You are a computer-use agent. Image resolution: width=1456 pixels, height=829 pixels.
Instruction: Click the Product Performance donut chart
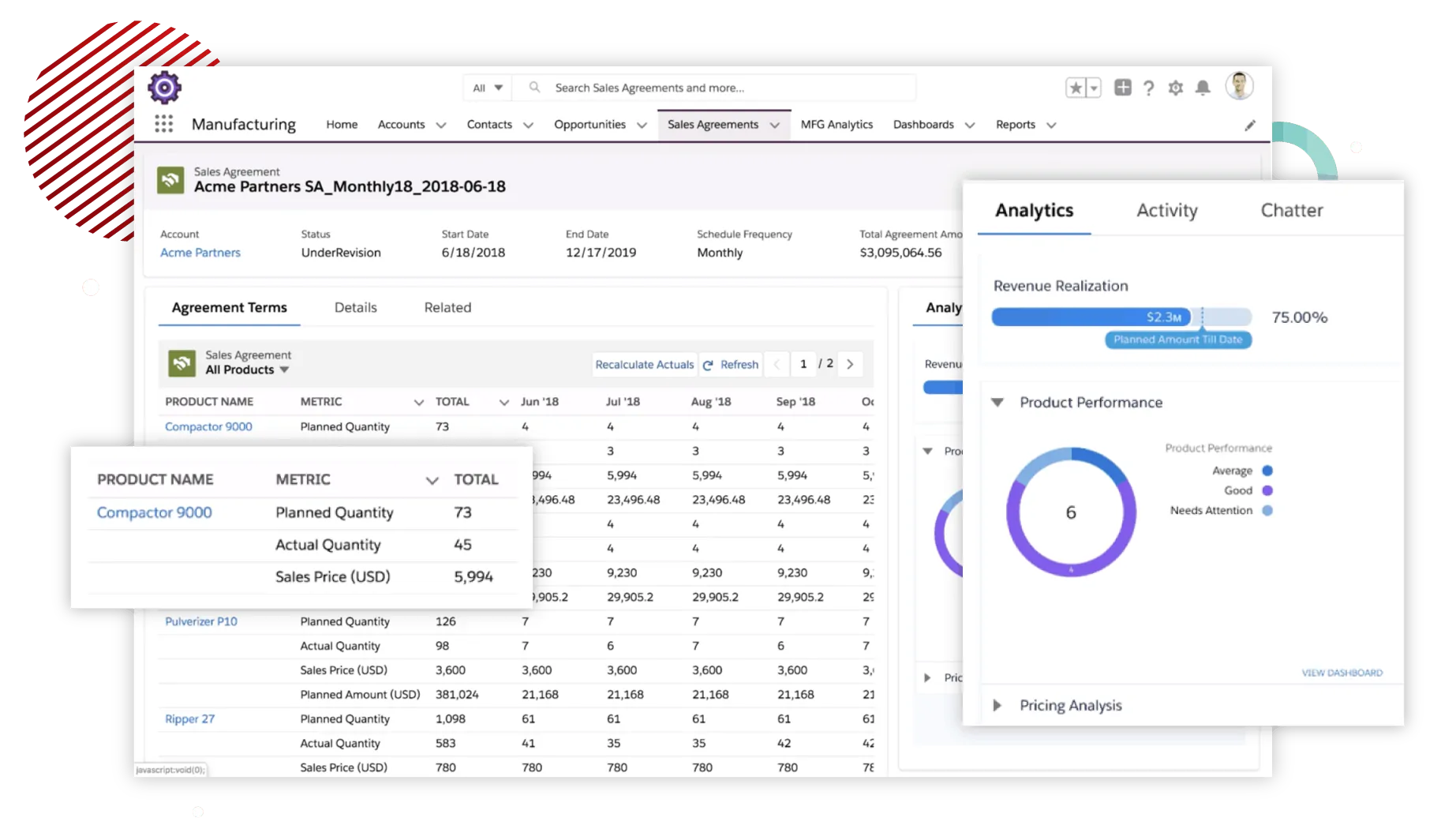[x=1071, y=512]
